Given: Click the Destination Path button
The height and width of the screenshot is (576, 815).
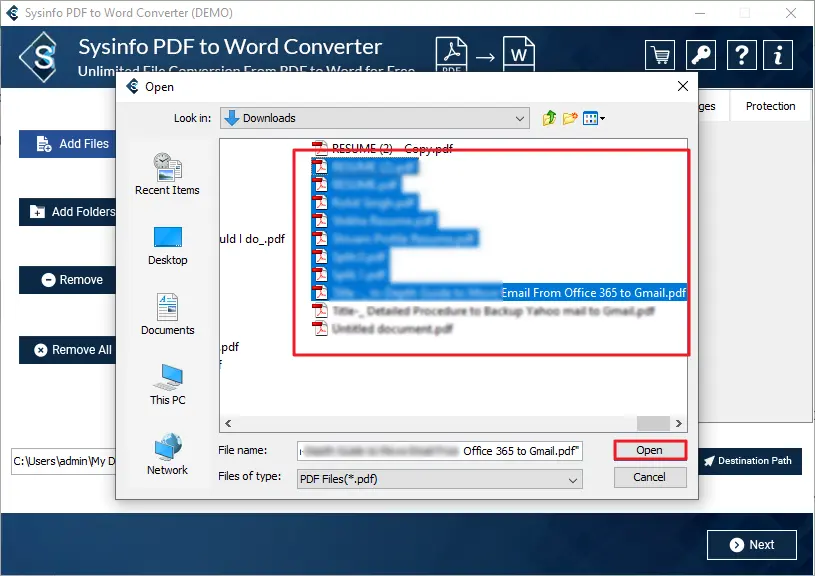Looking at the screenshot, I should (749, 461).
